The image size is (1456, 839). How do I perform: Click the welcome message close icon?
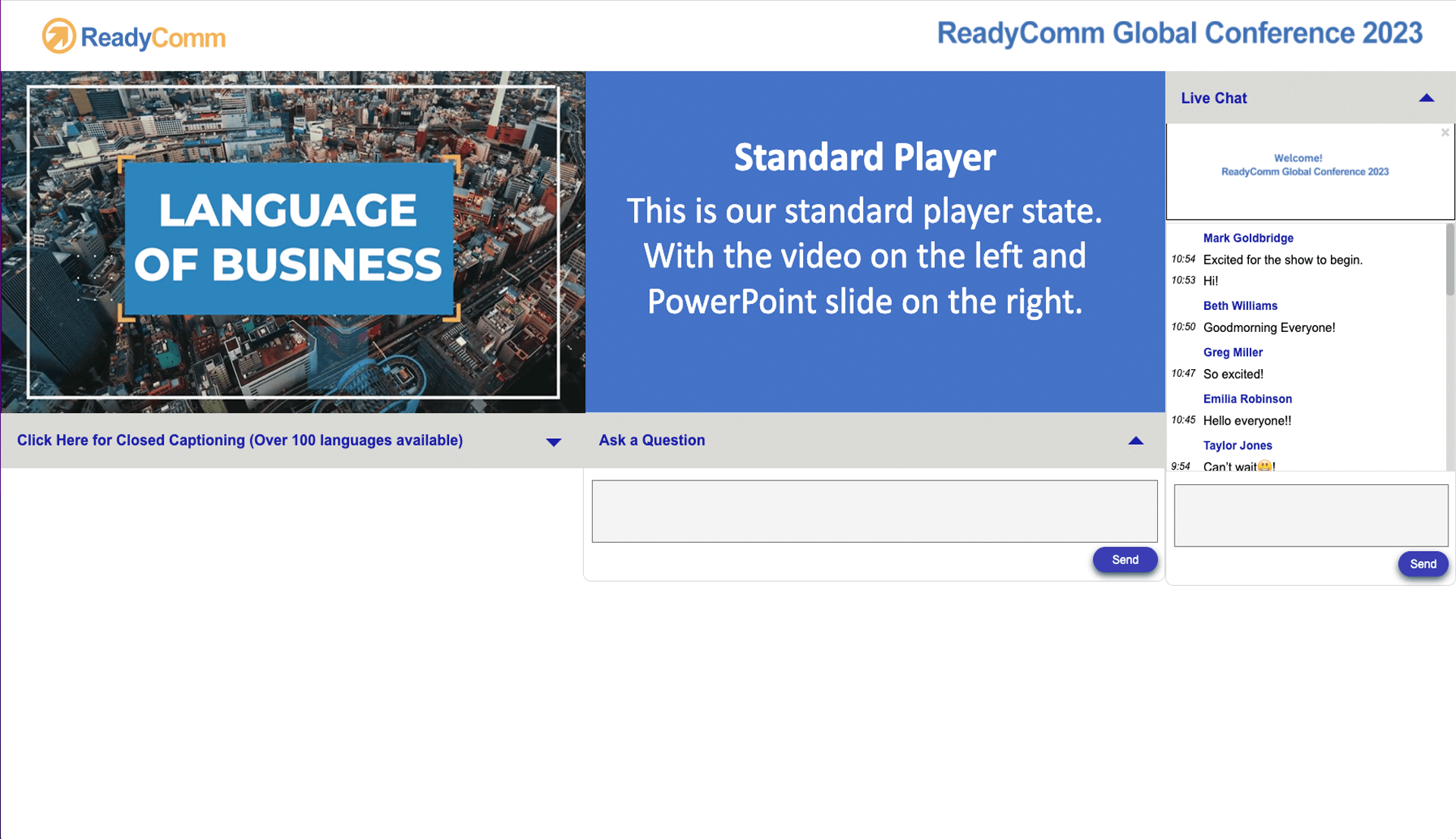click(1445, 132)
